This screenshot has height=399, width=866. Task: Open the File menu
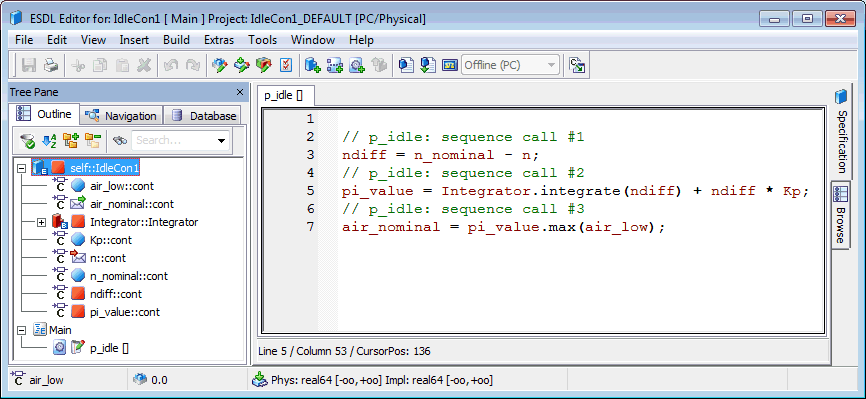coord(24,40)
